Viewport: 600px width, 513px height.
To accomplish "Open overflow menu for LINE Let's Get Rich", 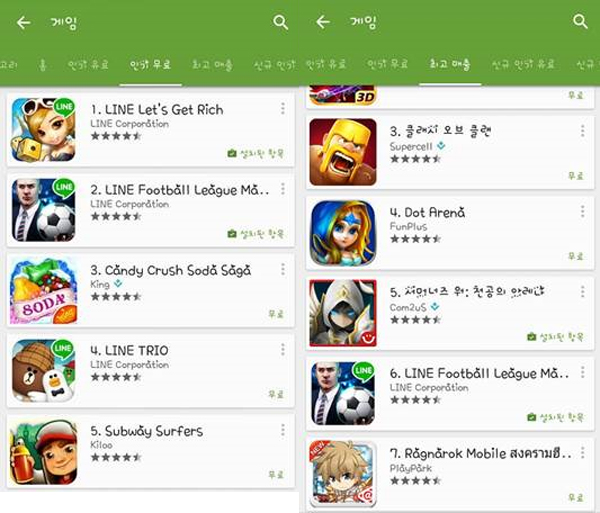I will tap(283, 109).
